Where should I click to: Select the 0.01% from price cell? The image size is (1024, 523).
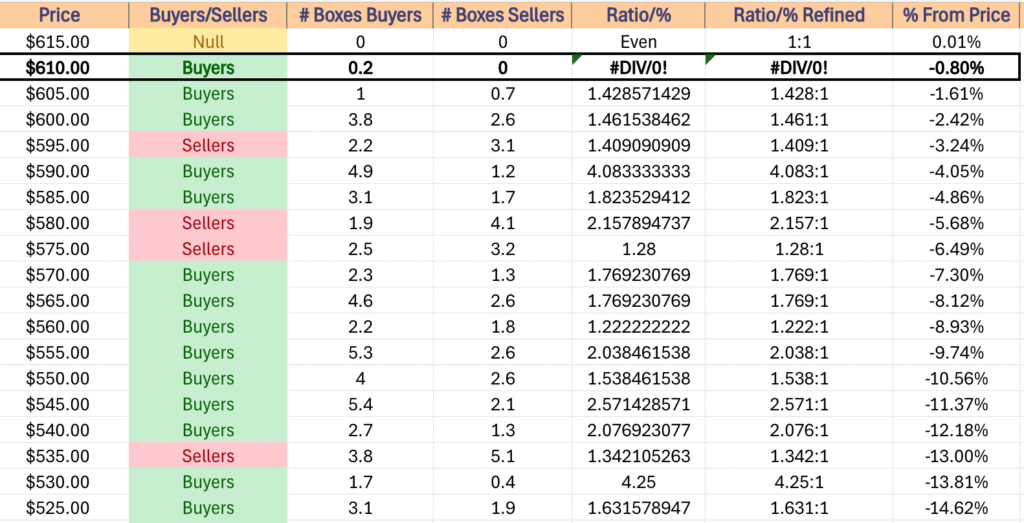click(x=958, y=42)
